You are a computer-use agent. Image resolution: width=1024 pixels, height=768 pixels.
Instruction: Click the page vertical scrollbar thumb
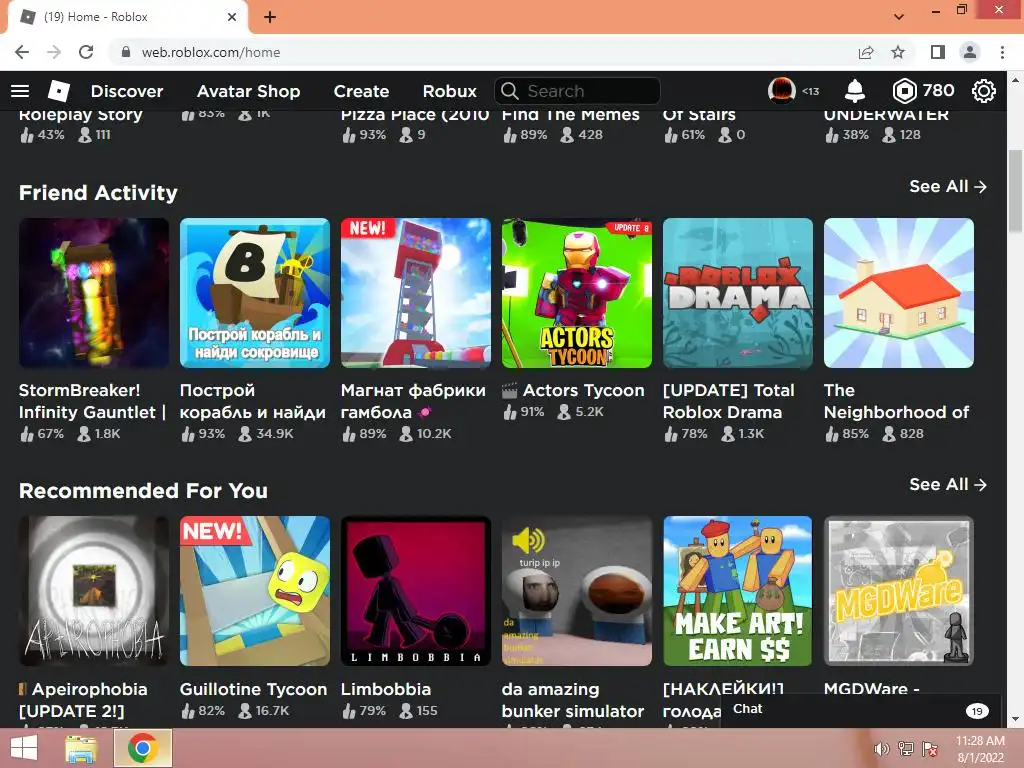pyautogui.click(x=1015, y=191)
